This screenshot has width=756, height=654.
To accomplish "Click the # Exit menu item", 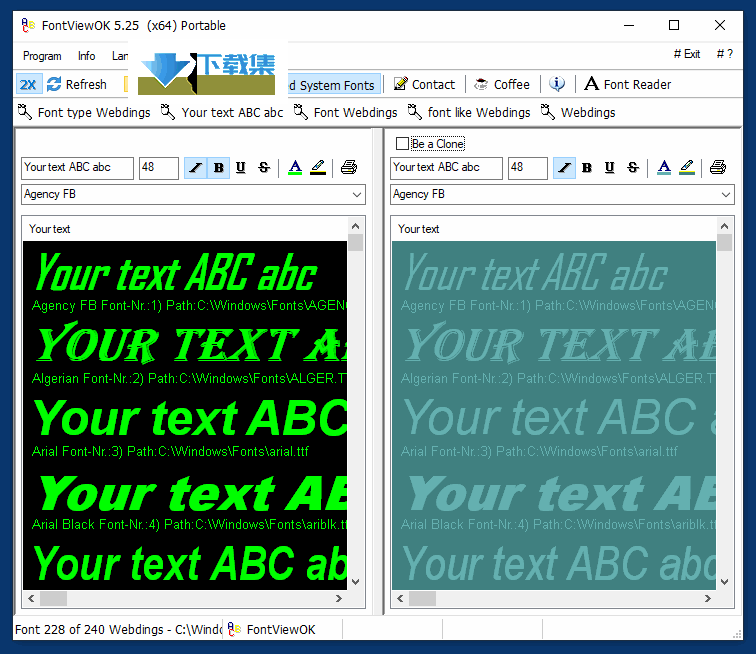I will (687, 54).
